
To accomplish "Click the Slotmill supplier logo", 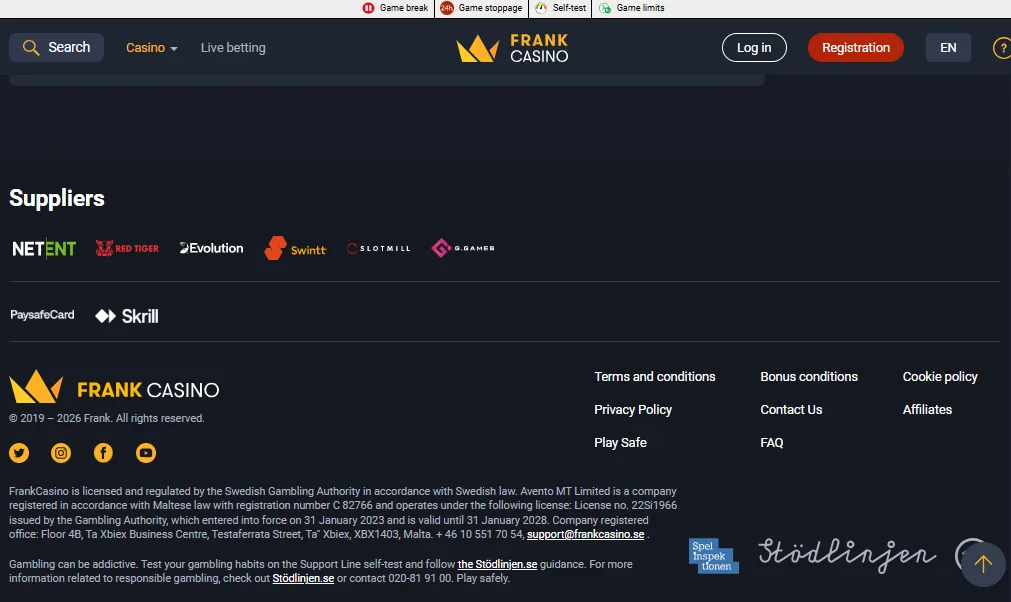I will 378,248.
